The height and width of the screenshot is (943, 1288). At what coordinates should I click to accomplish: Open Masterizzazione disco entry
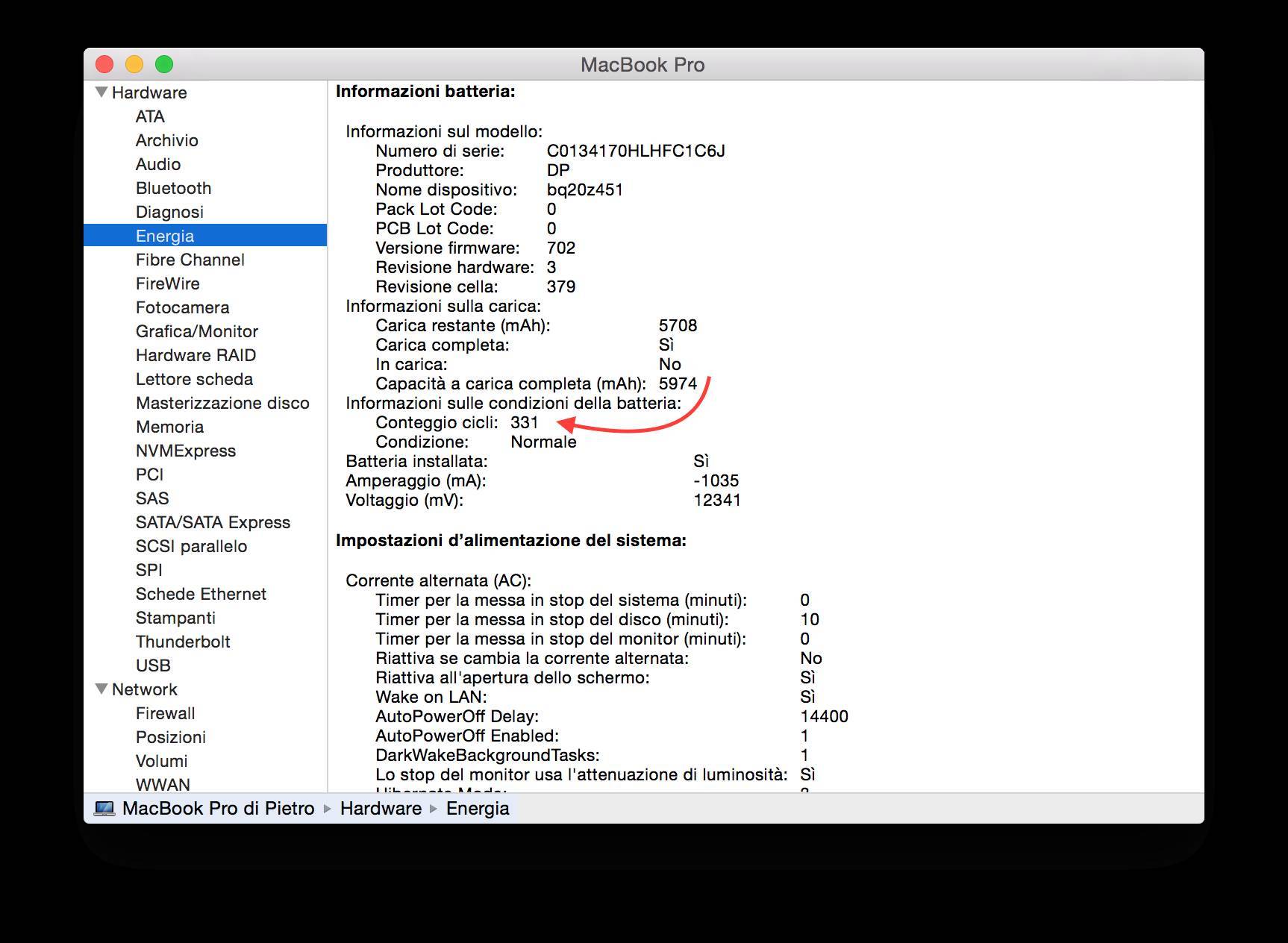222,403
